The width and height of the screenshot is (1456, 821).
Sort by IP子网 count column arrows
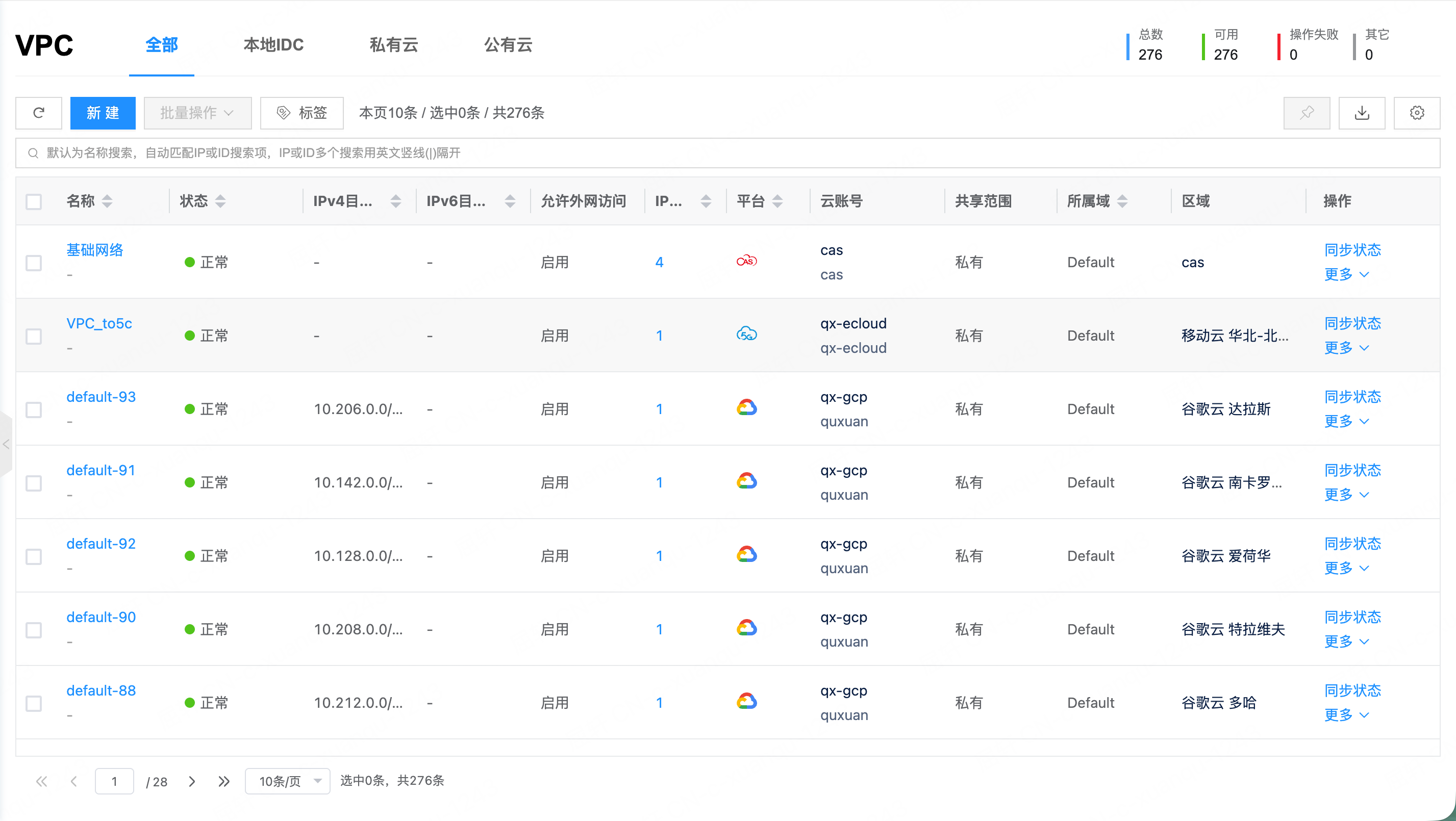click(x=706, y=201)
